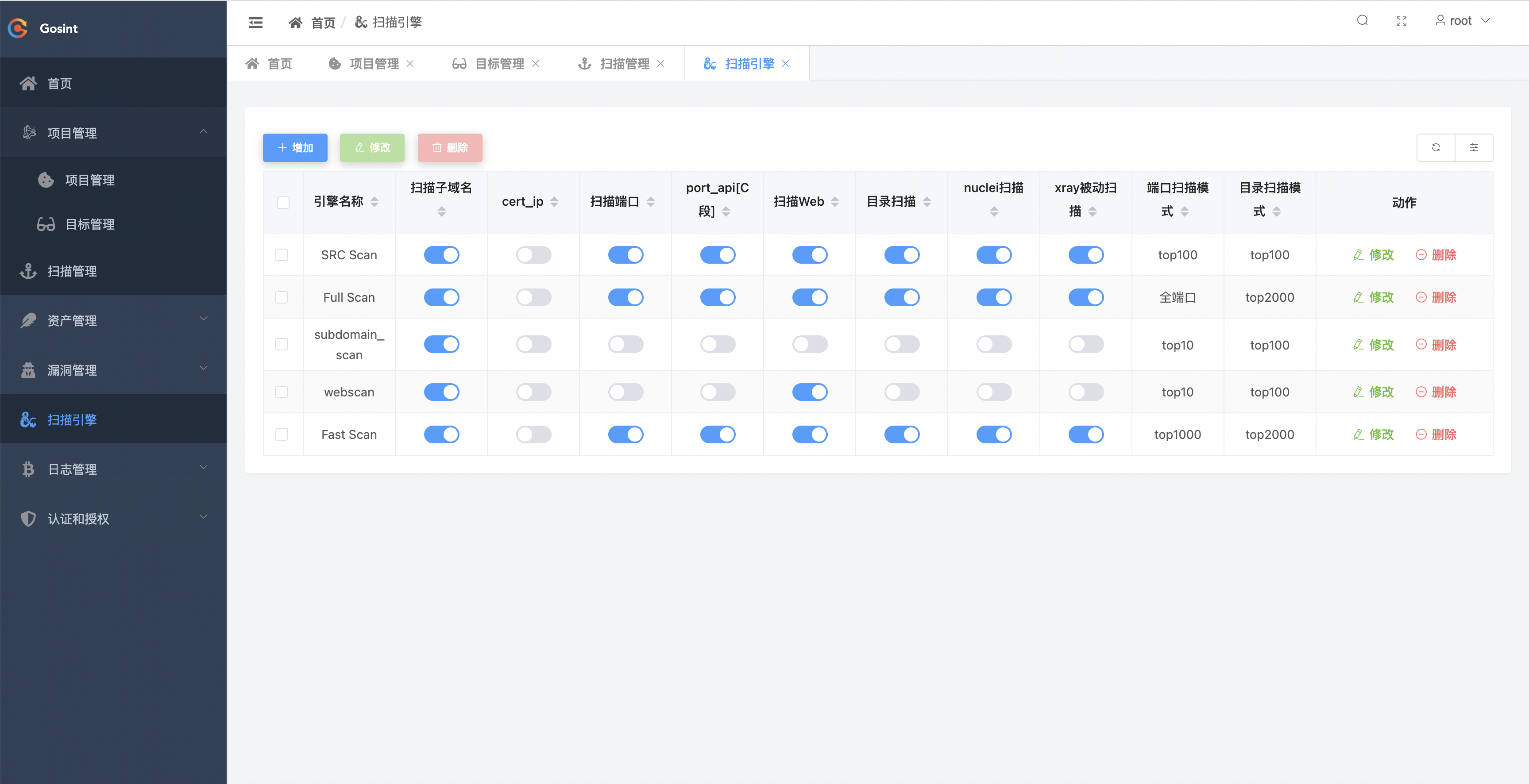Toggle fullscreen with the expand icon

coord(1402,21)
